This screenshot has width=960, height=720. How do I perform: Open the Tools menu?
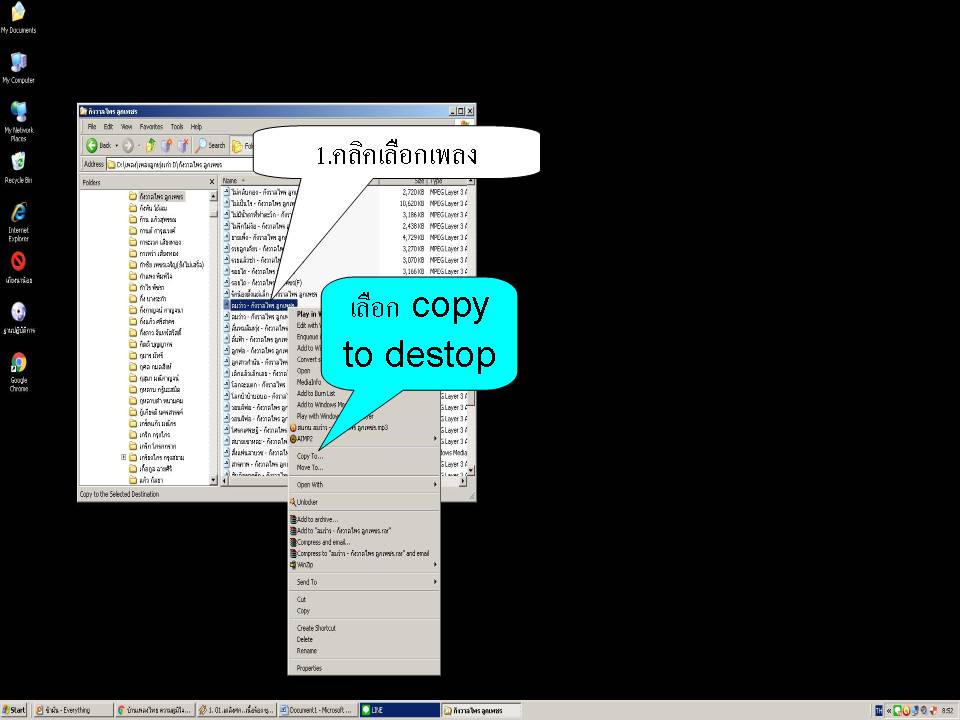pyautogui.click(x=177, y=127)
